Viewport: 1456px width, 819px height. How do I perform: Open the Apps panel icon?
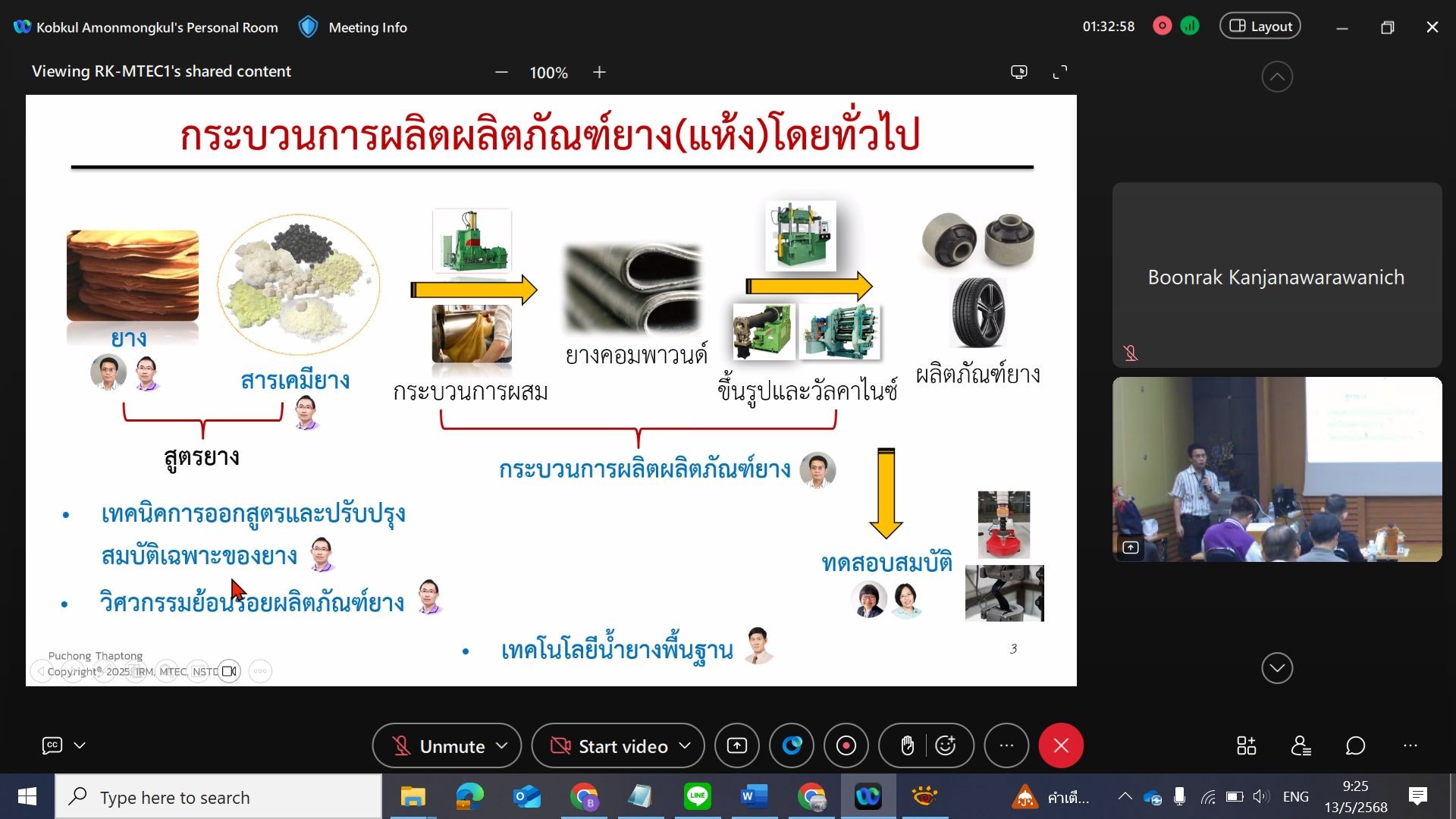tap(1246, 746)
